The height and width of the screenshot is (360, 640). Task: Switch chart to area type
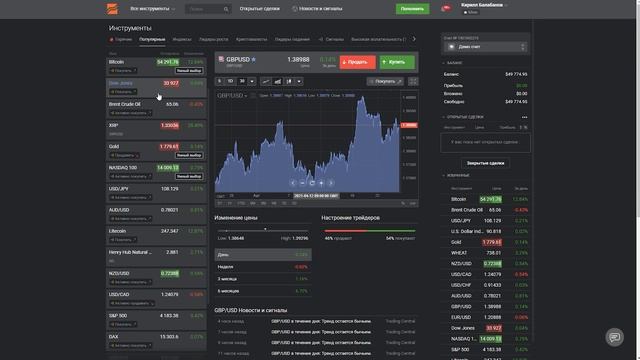[x=278, y=82]
